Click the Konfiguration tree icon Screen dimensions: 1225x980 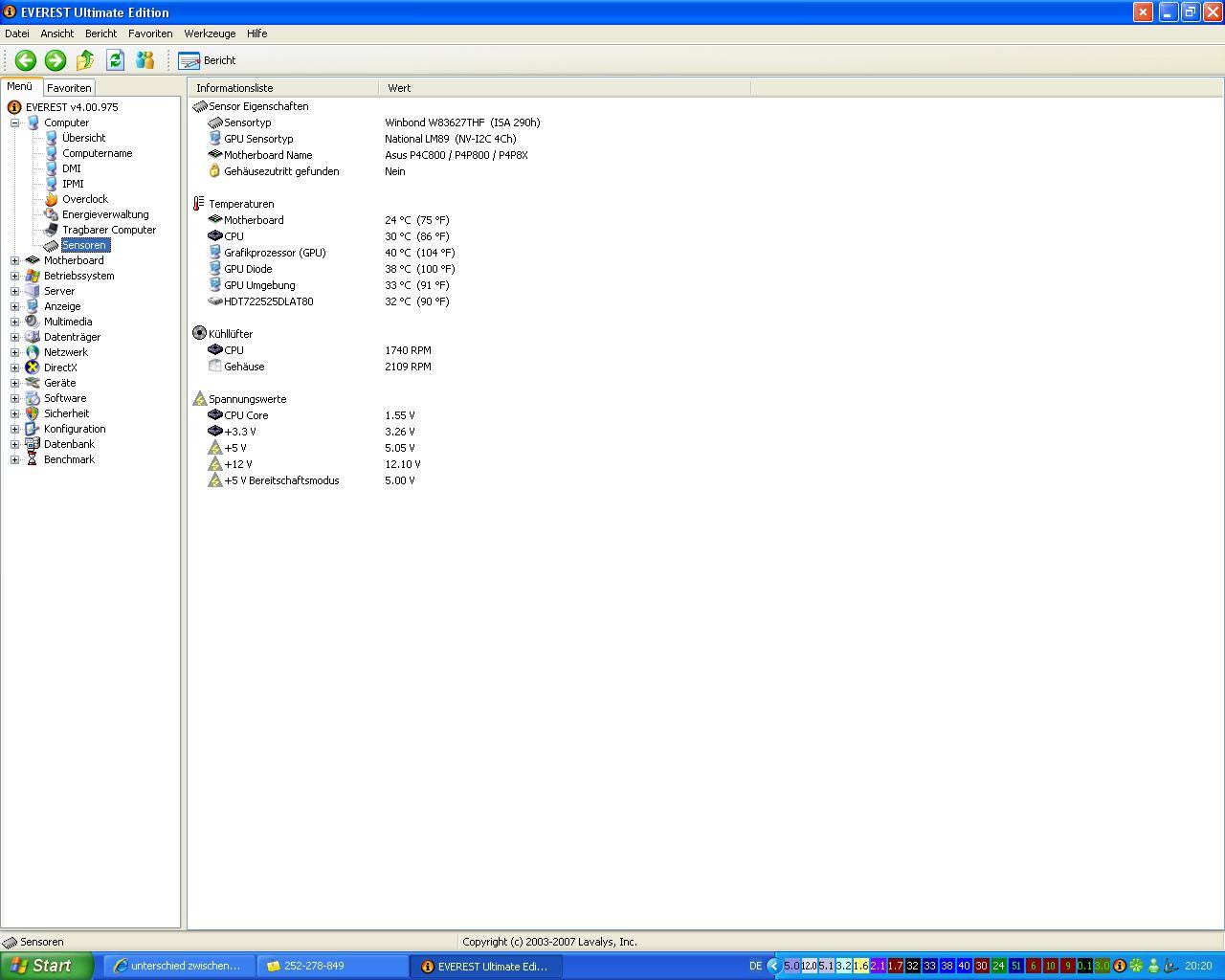(x=33, y=429)
